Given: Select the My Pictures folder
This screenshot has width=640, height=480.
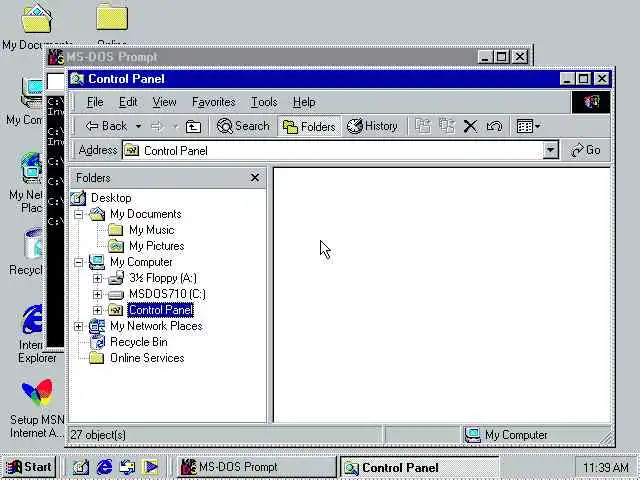Looking at the screenshot, I should 156,246.
